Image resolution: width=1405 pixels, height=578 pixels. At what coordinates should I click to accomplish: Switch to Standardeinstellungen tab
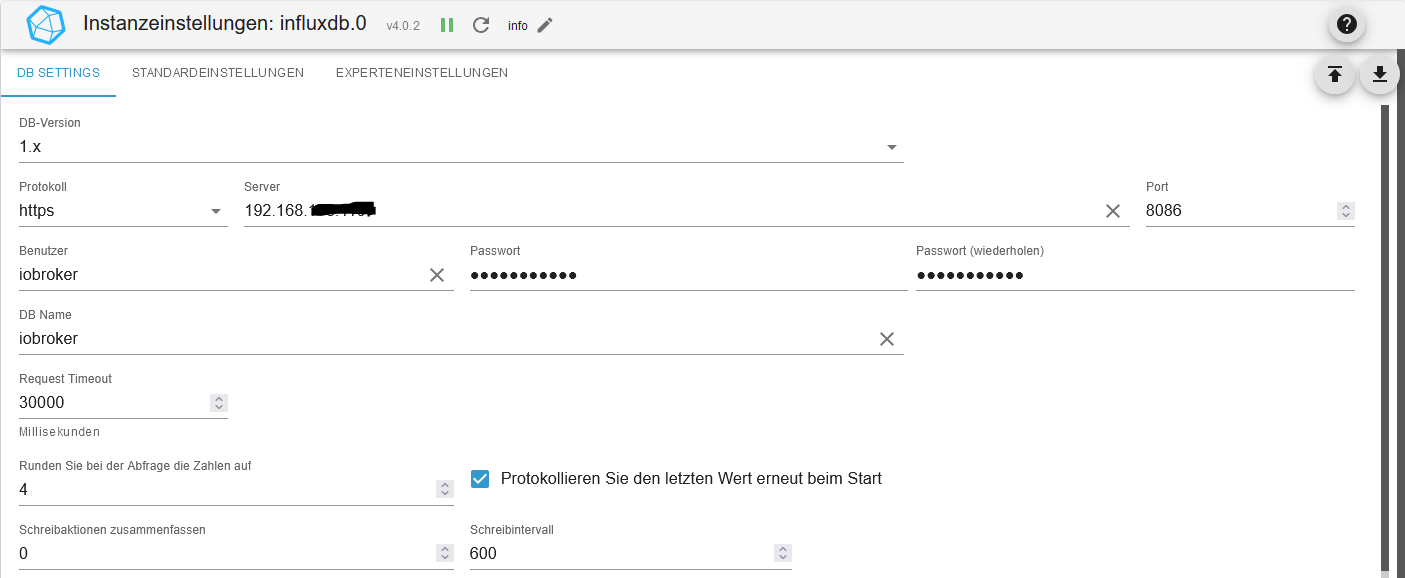(x=218, y=73)
